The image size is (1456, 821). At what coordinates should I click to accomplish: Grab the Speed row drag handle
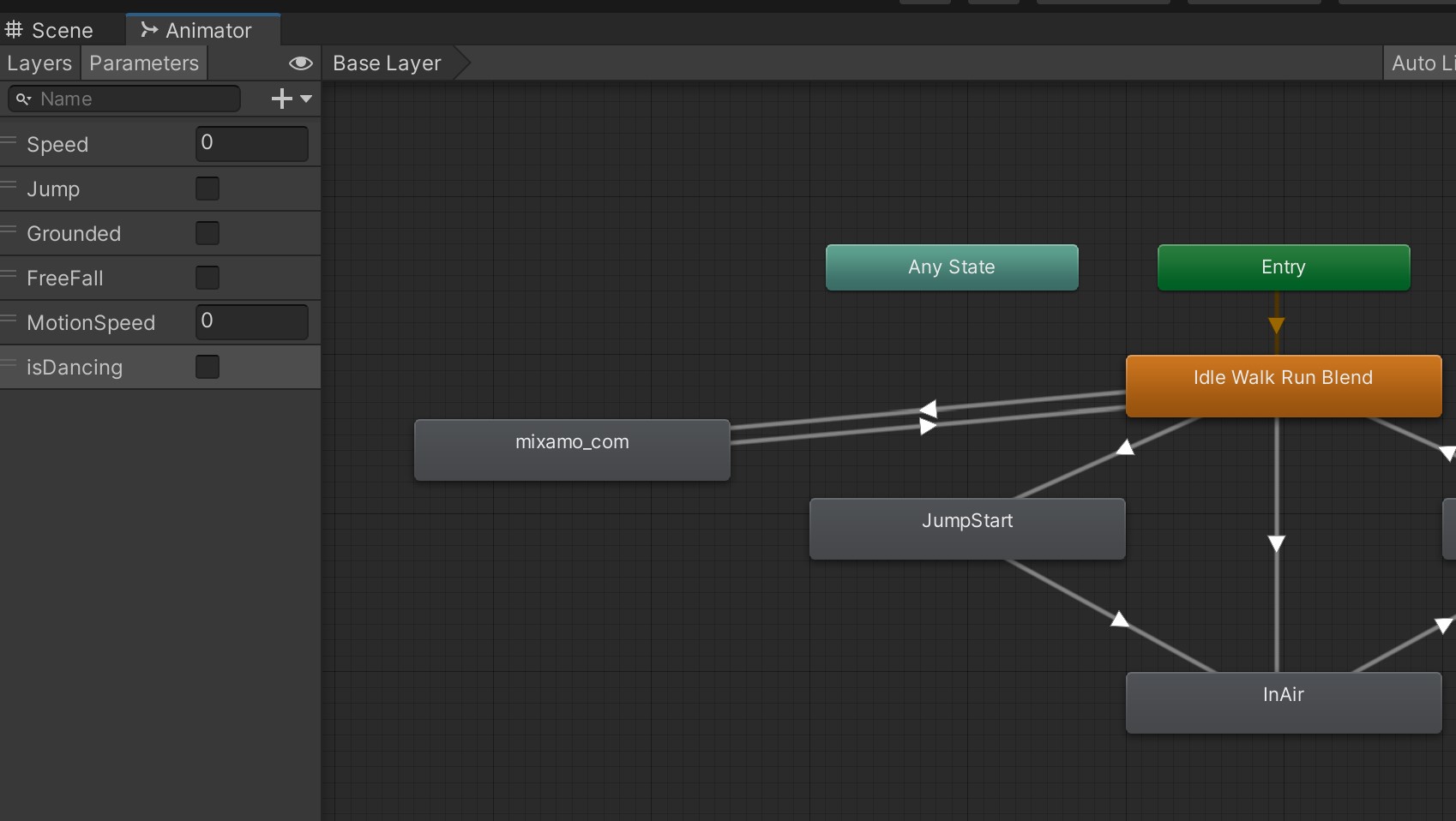(9, 141)
